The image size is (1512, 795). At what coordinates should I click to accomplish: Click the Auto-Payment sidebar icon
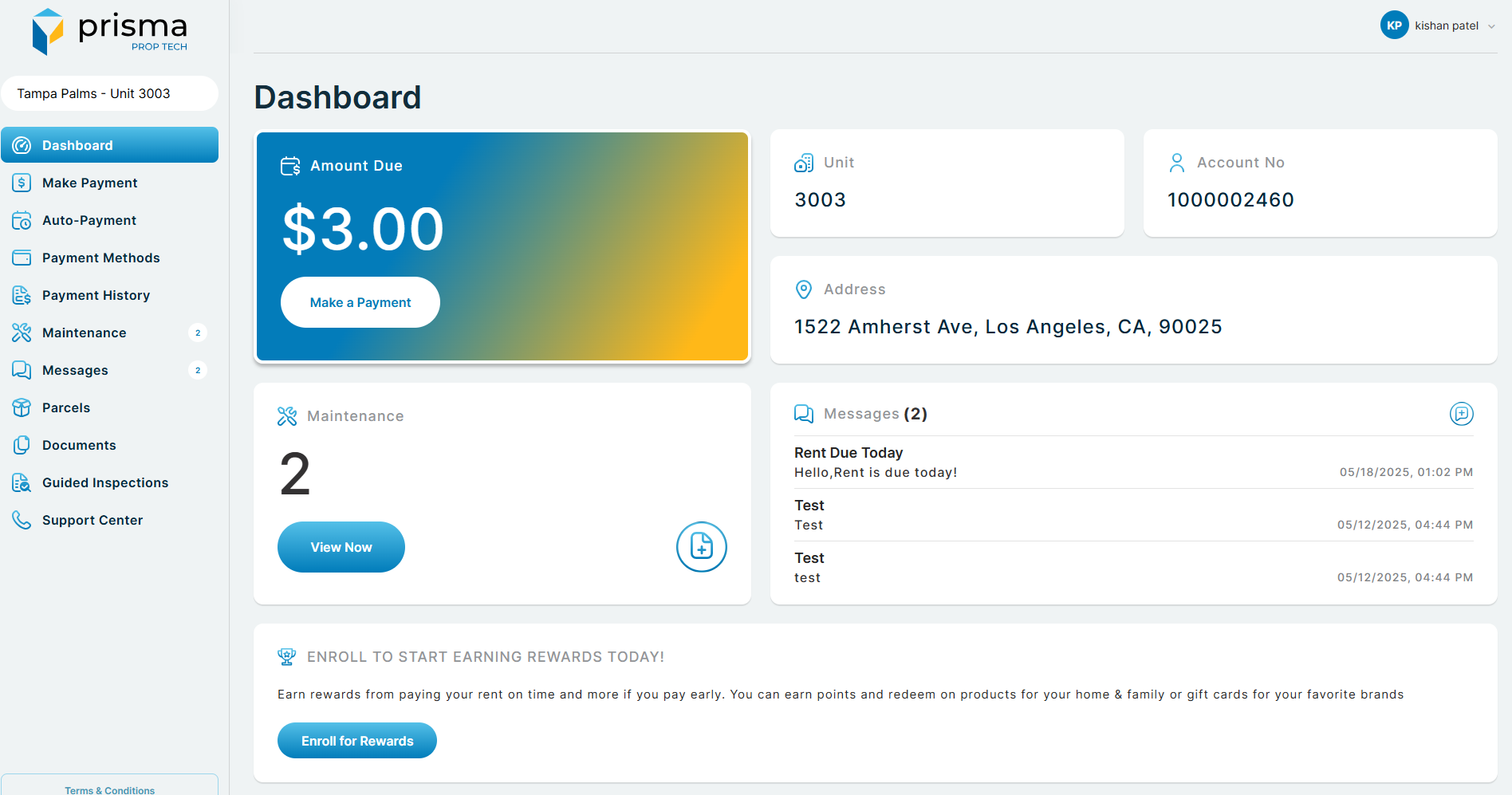tap(22, 220)
